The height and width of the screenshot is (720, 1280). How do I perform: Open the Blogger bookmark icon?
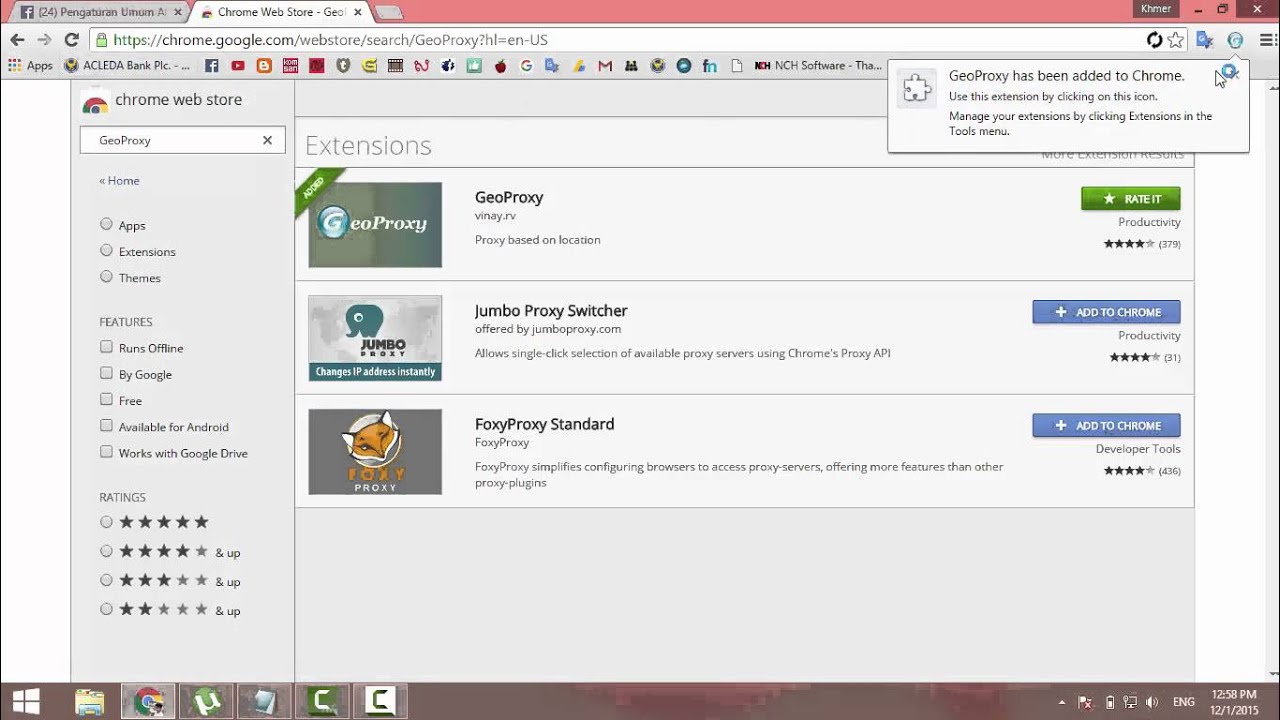tap(264, 66)
